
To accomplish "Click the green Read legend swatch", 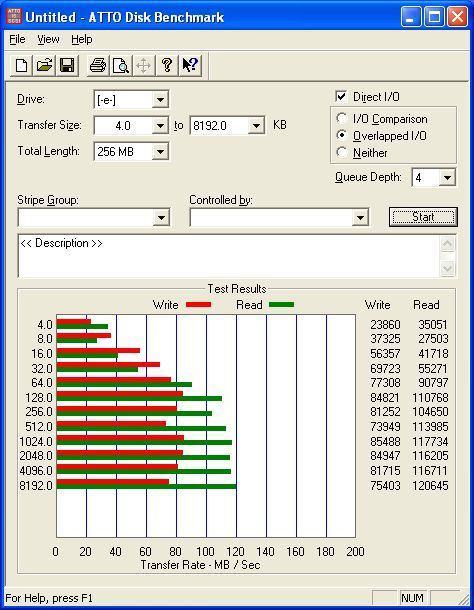I will 281,305.
